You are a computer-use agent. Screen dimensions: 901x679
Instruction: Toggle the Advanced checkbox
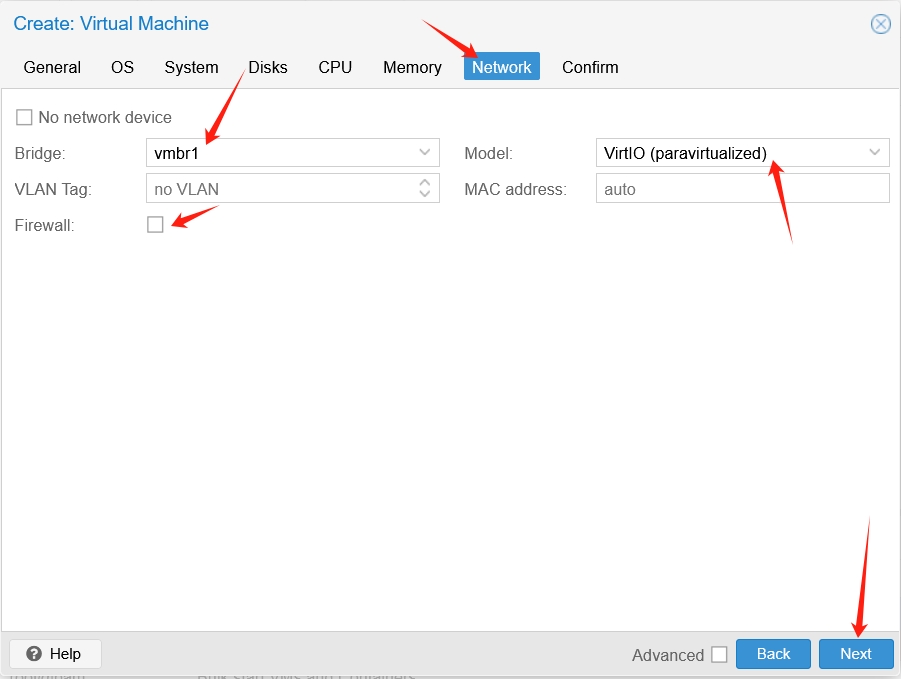(719, 654)
